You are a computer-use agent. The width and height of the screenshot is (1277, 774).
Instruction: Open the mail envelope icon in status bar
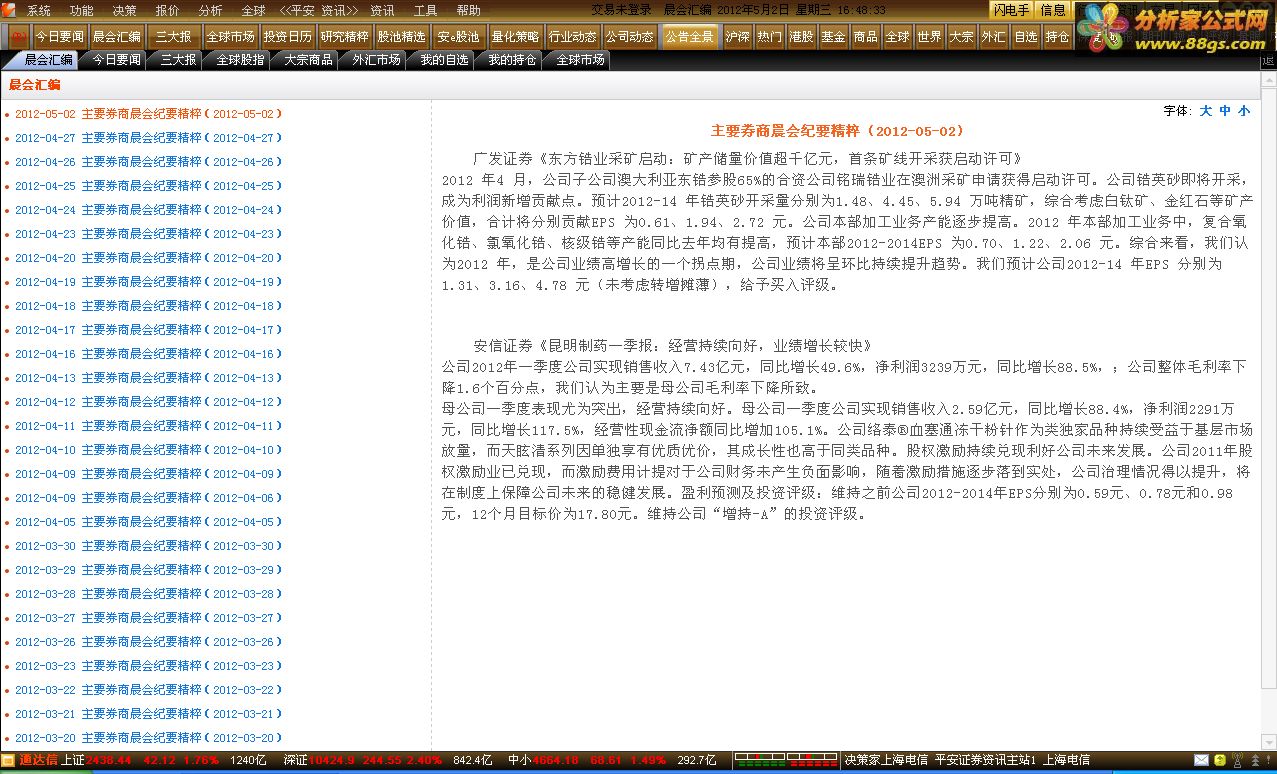pyautogui.click(x=1202, y=761)
